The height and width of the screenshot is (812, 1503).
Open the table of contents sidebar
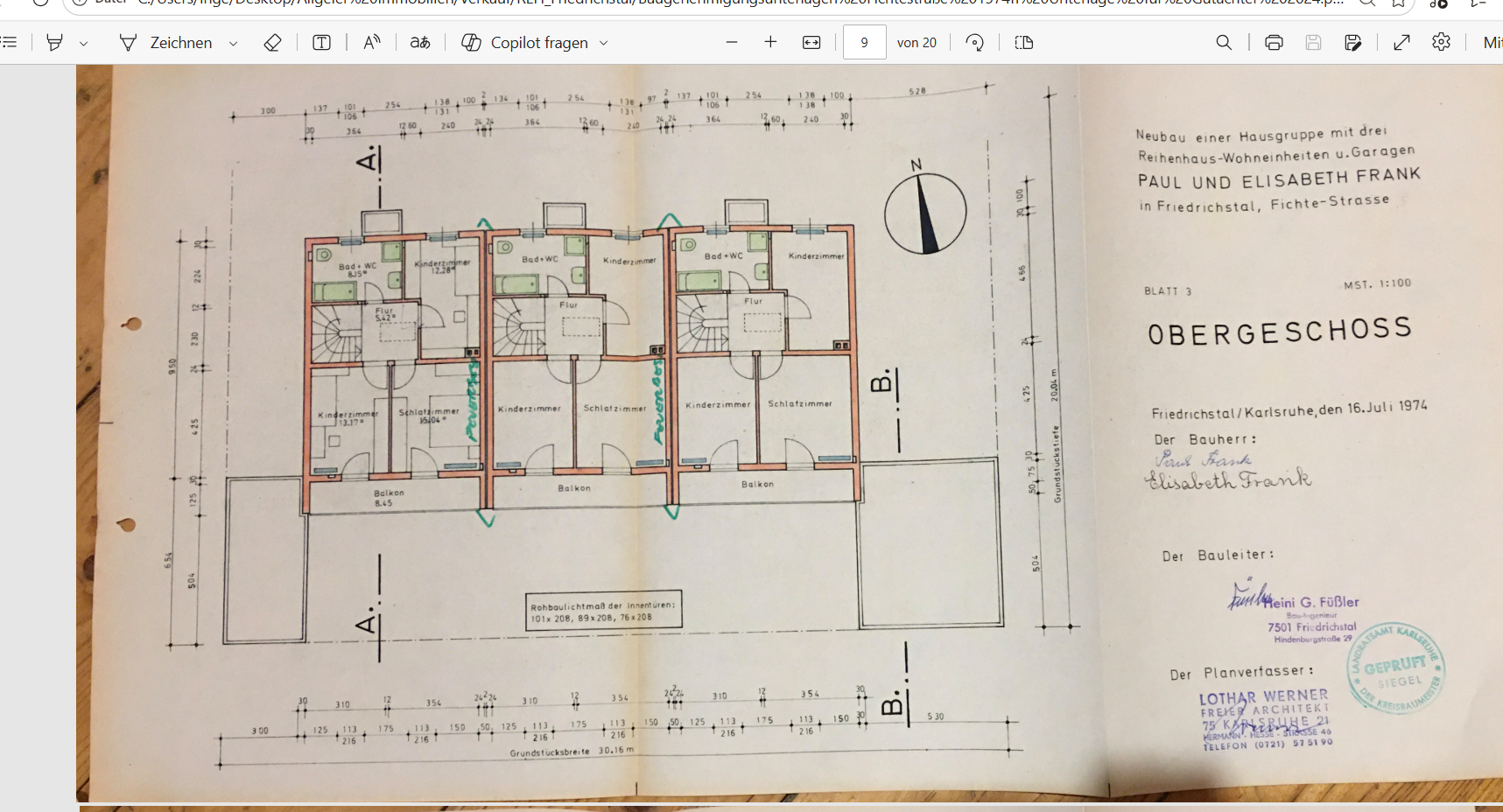pos(9,42)
